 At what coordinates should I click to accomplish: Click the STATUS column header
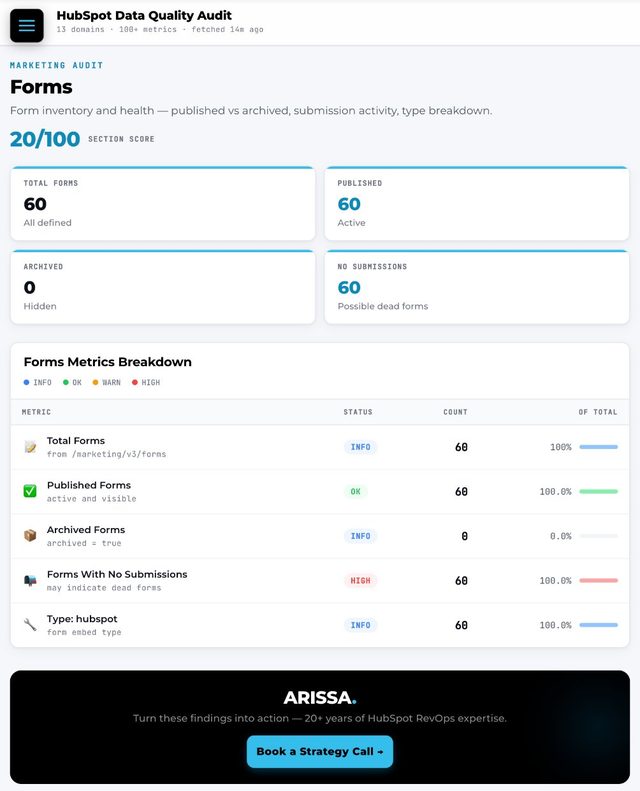click(358, 412)
